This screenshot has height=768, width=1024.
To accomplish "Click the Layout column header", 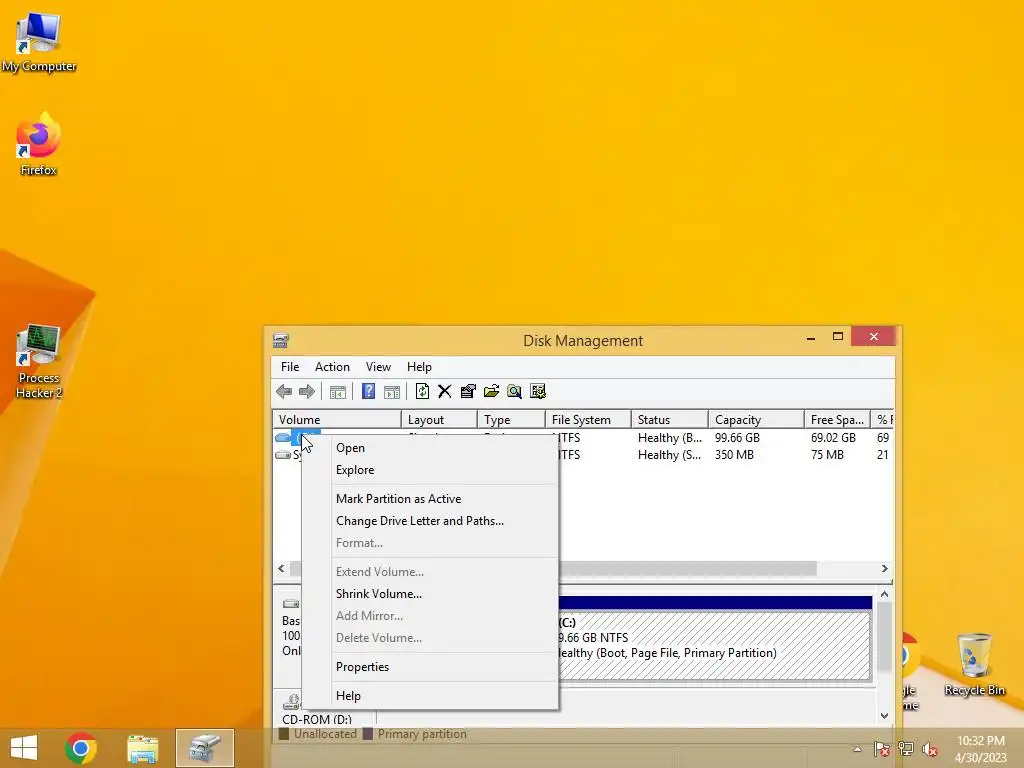I will (x=440, y=419).
